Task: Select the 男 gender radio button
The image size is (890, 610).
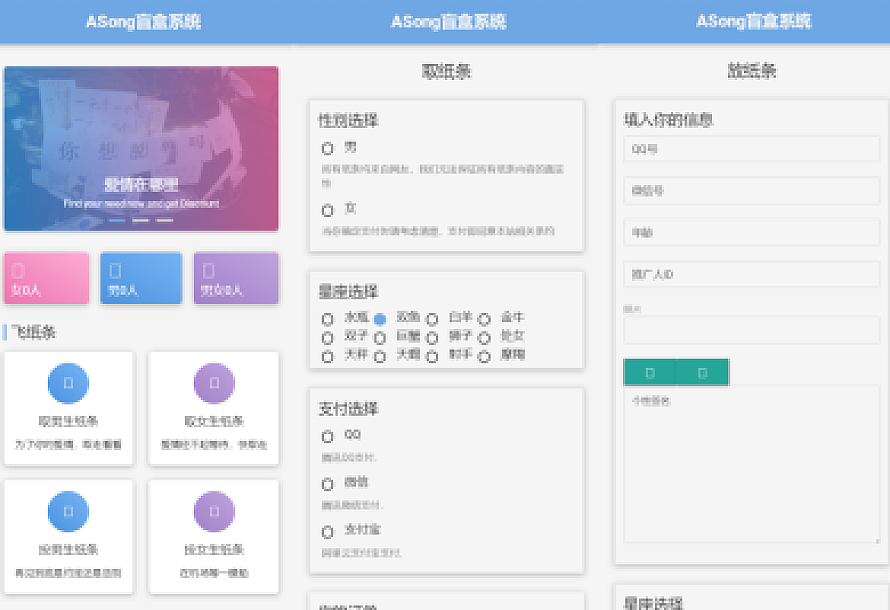Action: click(x=327, y=149)
